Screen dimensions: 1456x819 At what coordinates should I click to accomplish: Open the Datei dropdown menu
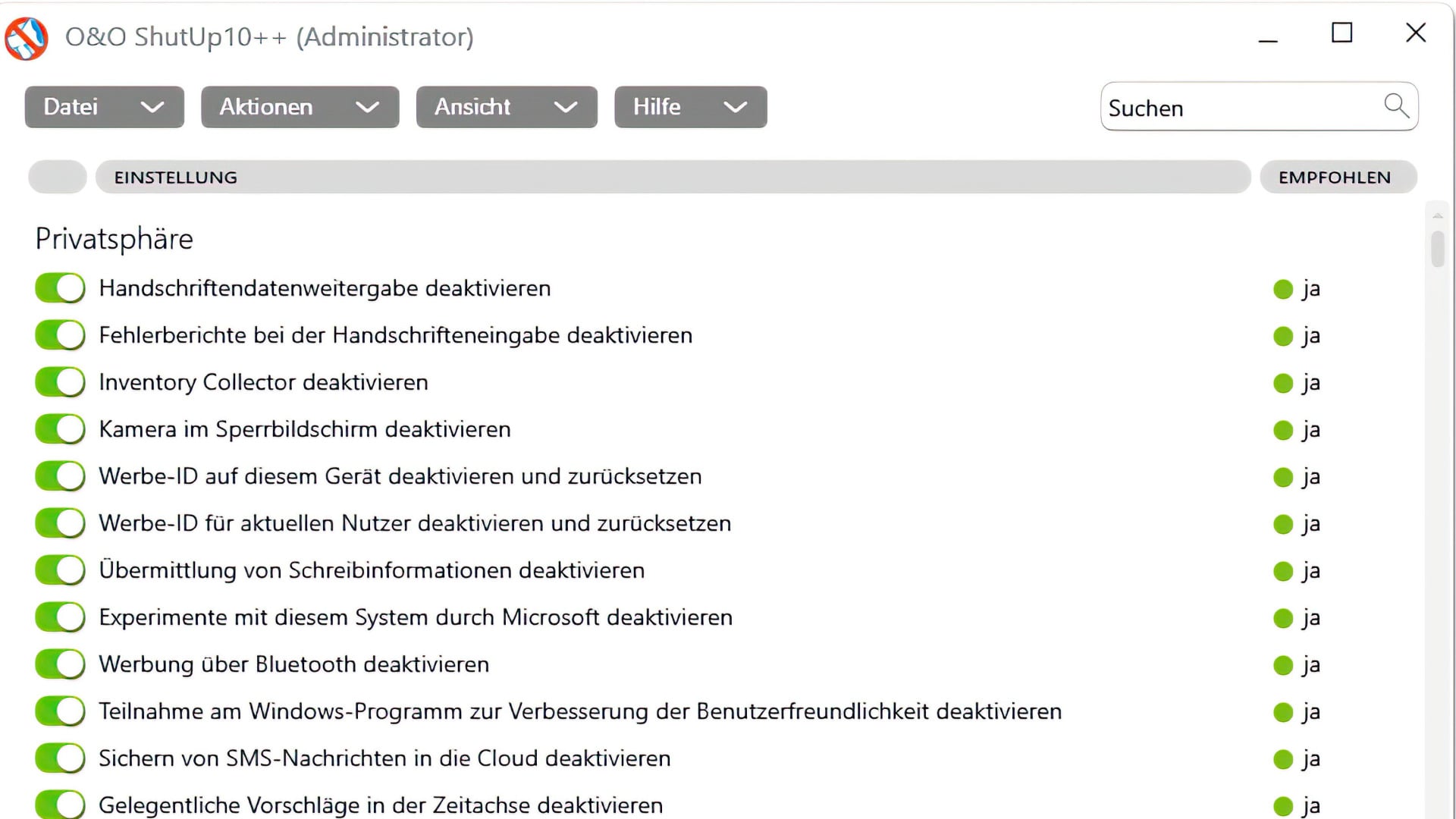coord(105,107)
